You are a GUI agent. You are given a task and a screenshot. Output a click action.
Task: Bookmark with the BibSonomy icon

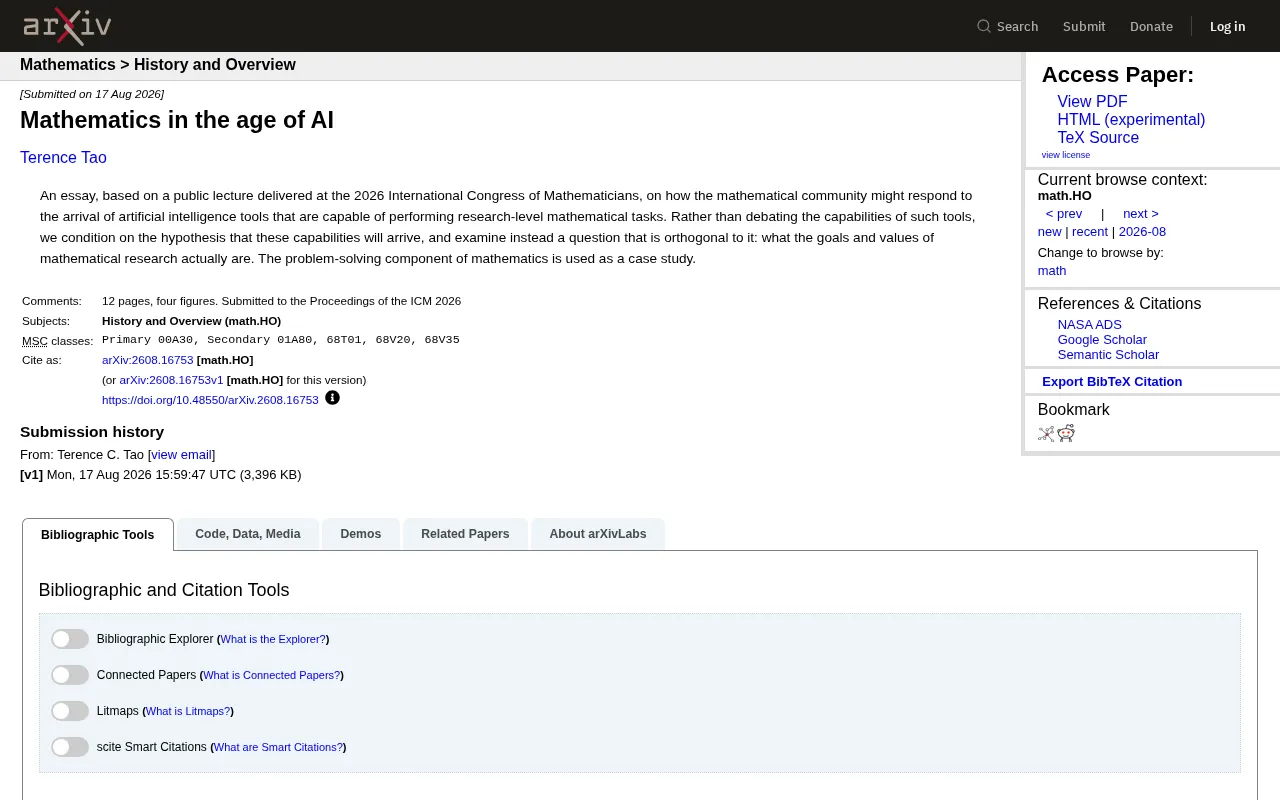click(x=1046, y=433)
